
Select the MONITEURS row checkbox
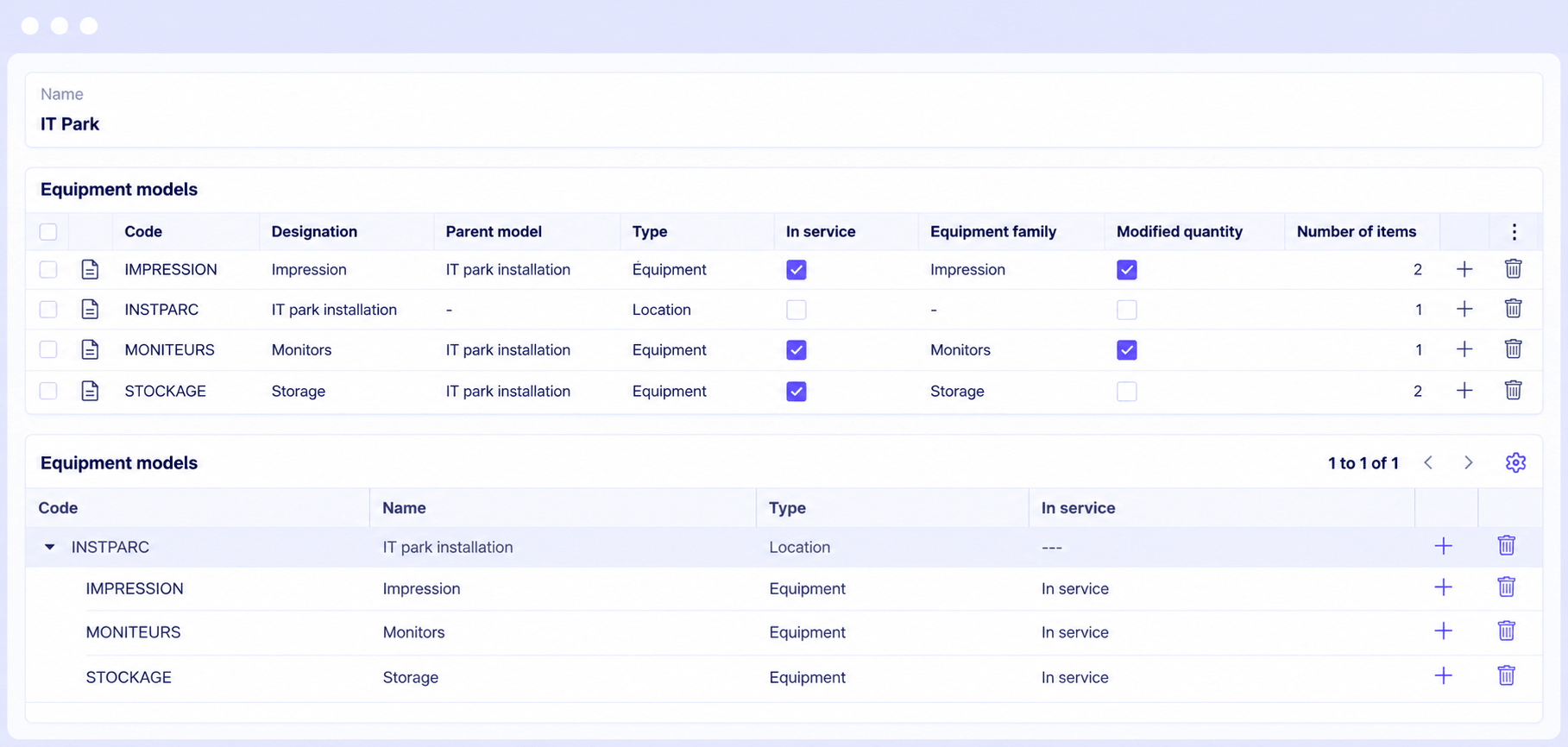(48, 349)
